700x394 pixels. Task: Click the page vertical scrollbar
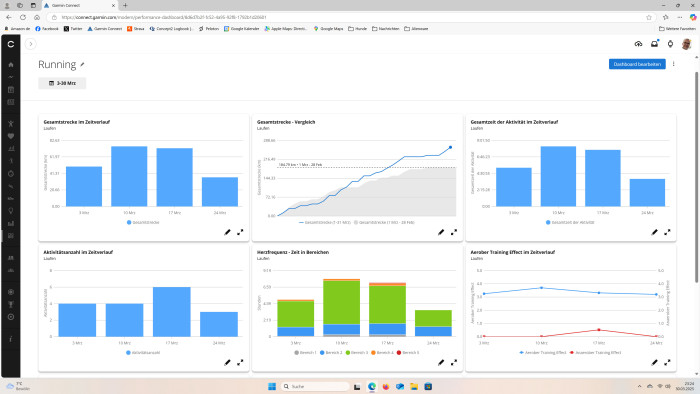coord(696,177)
